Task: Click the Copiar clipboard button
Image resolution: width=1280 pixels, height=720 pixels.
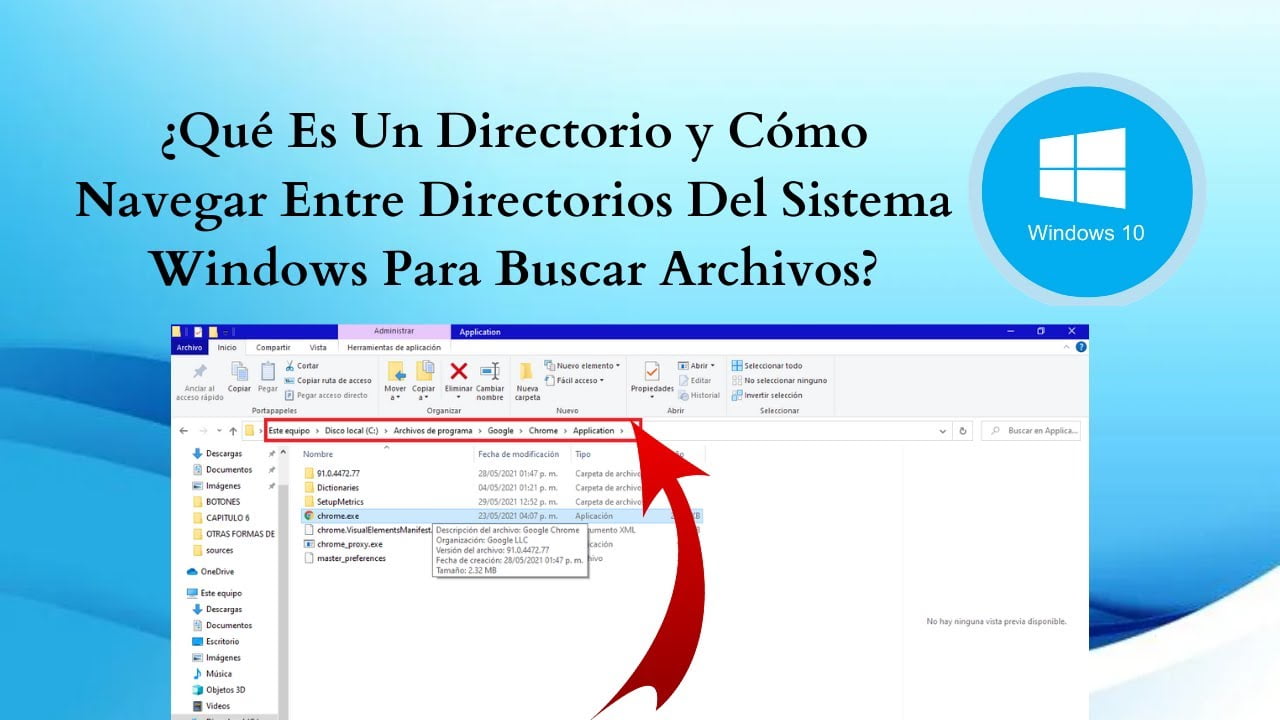Action: point(239,377)
